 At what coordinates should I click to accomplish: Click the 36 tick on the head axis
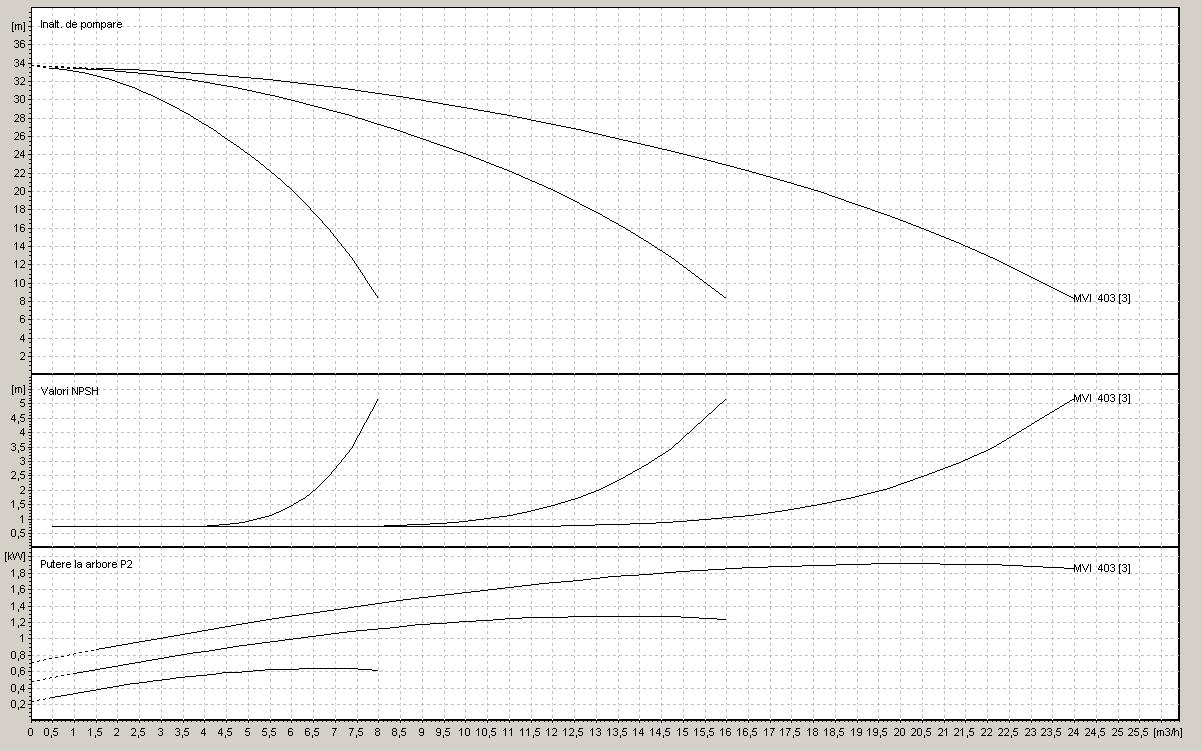[18, 44]
